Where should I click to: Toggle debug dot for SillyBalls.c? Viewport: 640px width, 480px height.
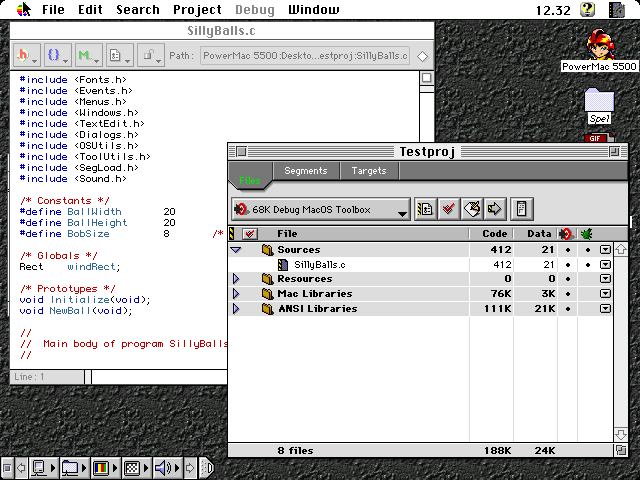click(x=568, y=265)
